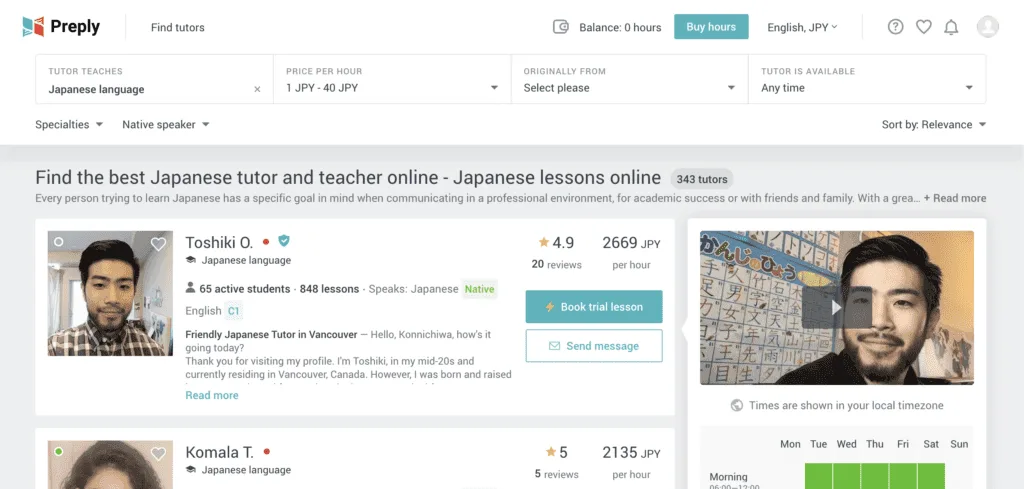Click the star rating 4.9
1024x489 pixels.
[x=556, y=243]
